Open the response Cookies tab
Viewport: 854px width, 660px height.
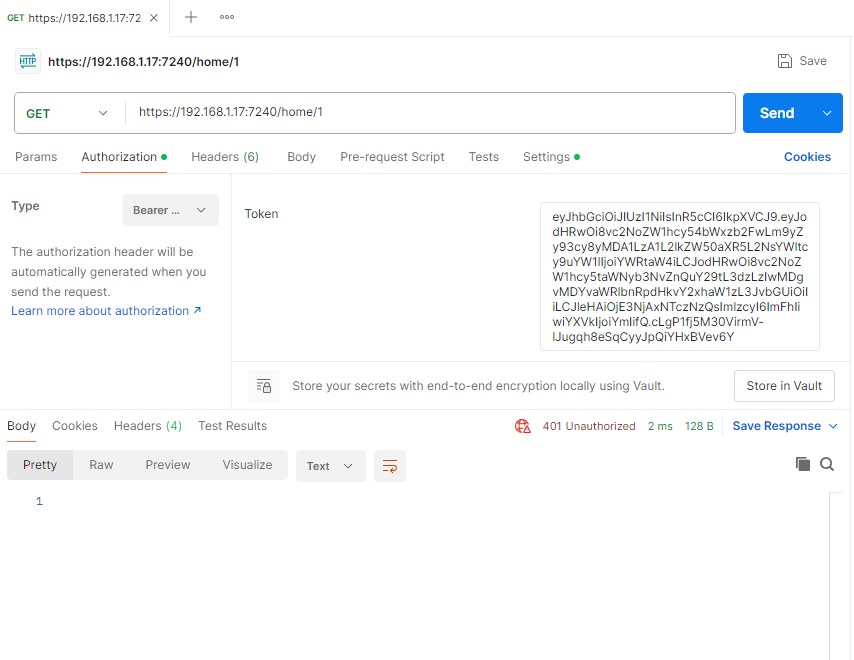(75, 426)
